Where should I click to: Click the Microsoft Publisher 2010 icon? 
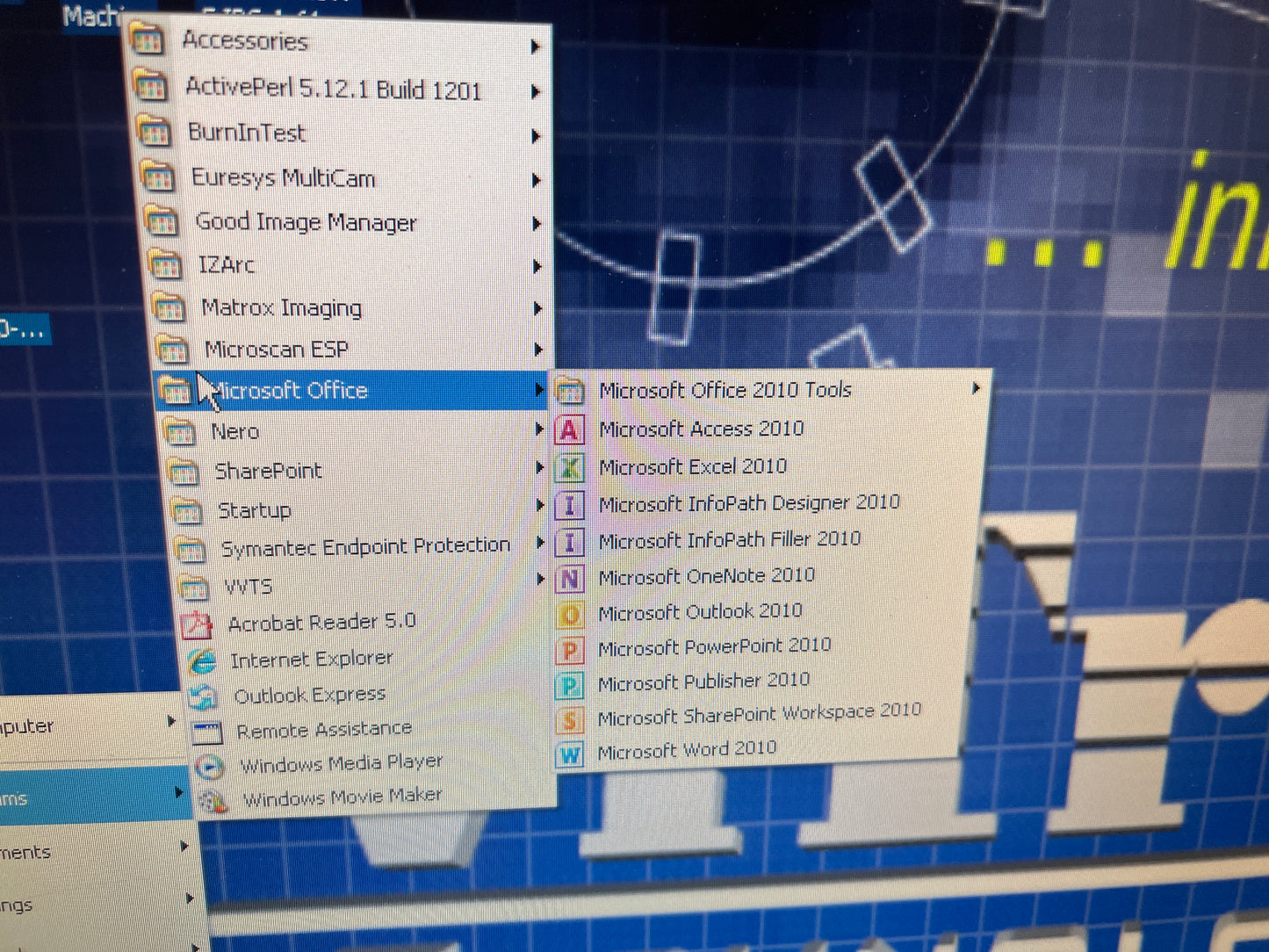(569, 685)
